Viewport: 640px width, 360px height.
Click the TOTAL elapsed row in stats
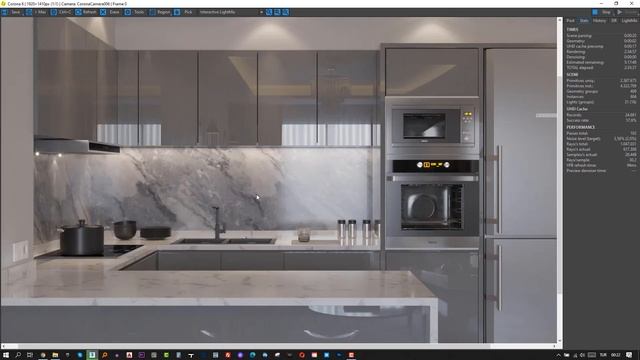tap(601, 68)
